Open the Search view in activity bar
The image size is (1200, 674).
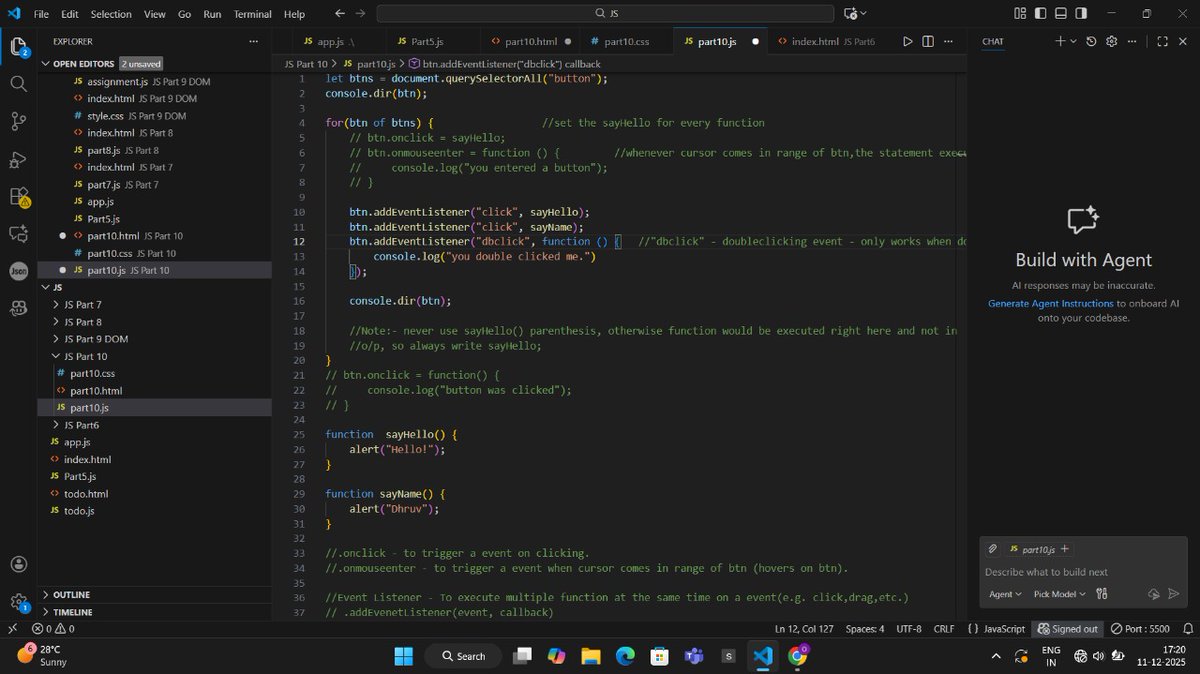point(18,84)
